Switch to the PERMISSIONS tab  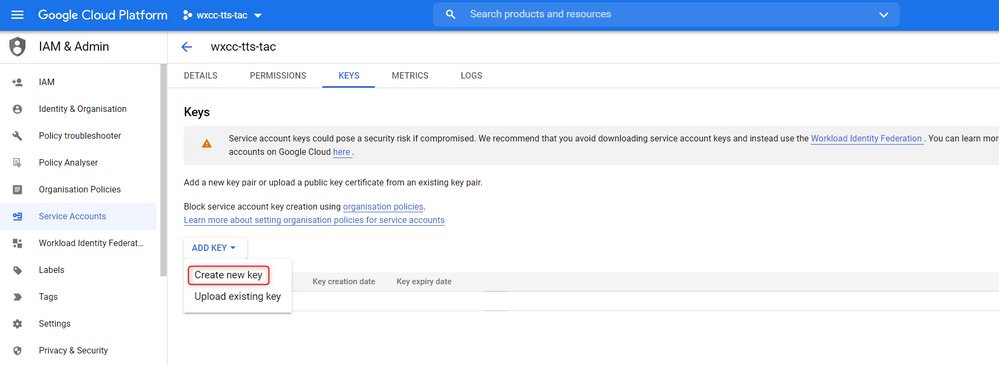(278, 75)
